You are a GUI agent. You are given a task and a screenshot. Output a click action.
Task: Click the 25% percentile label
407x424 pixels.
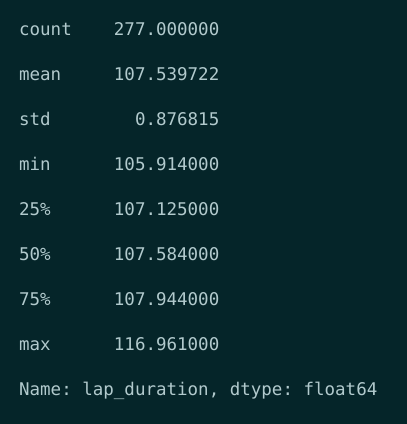point(35,209)
